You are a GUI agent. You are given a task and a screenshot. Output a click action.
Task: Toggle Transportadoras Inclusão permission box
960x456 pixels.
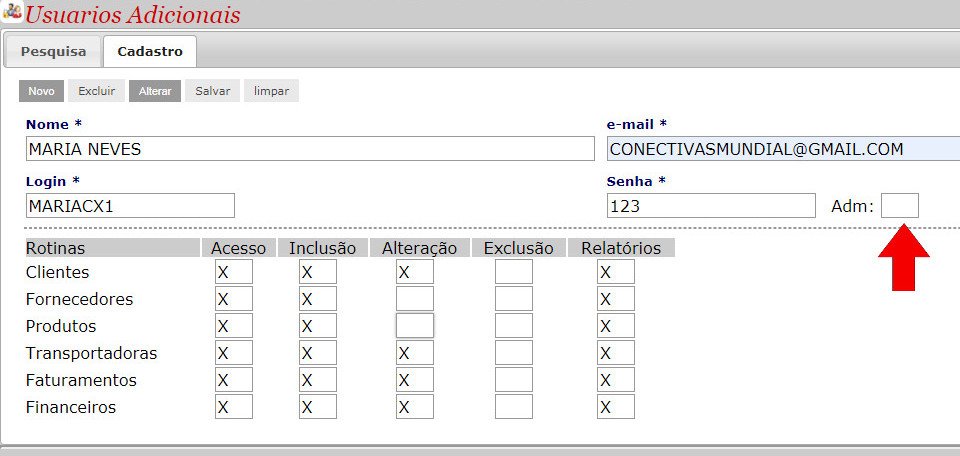pos(317,353)
